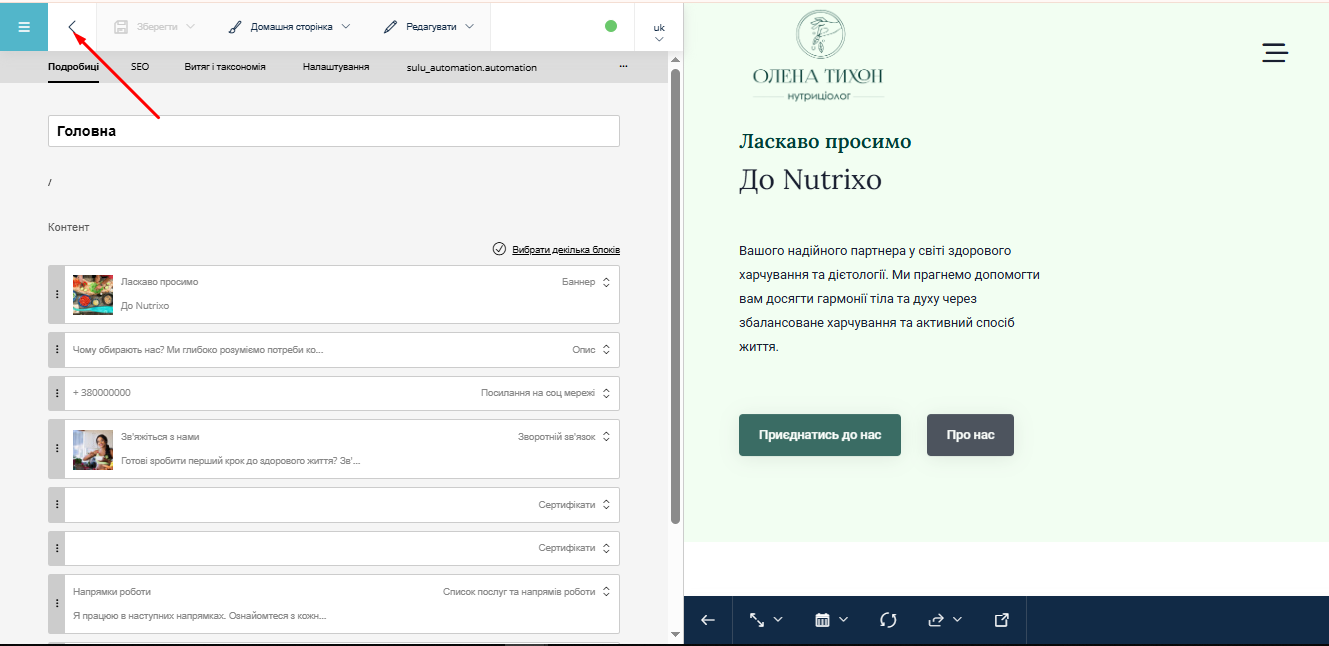Screen dimensions: 1329x646
Task: Open the preview in a new window
Action: pos(1001,620)
